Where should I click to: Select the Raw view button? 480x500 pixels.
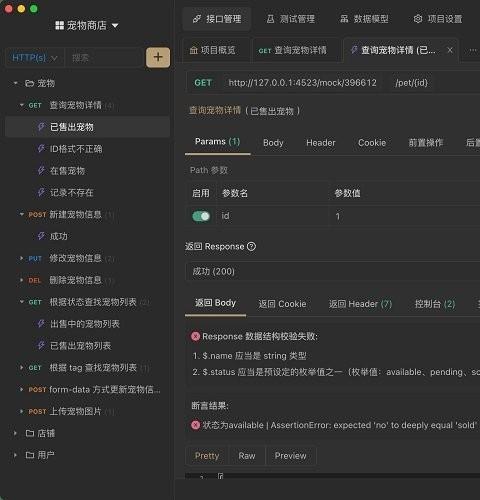[247, 456]
